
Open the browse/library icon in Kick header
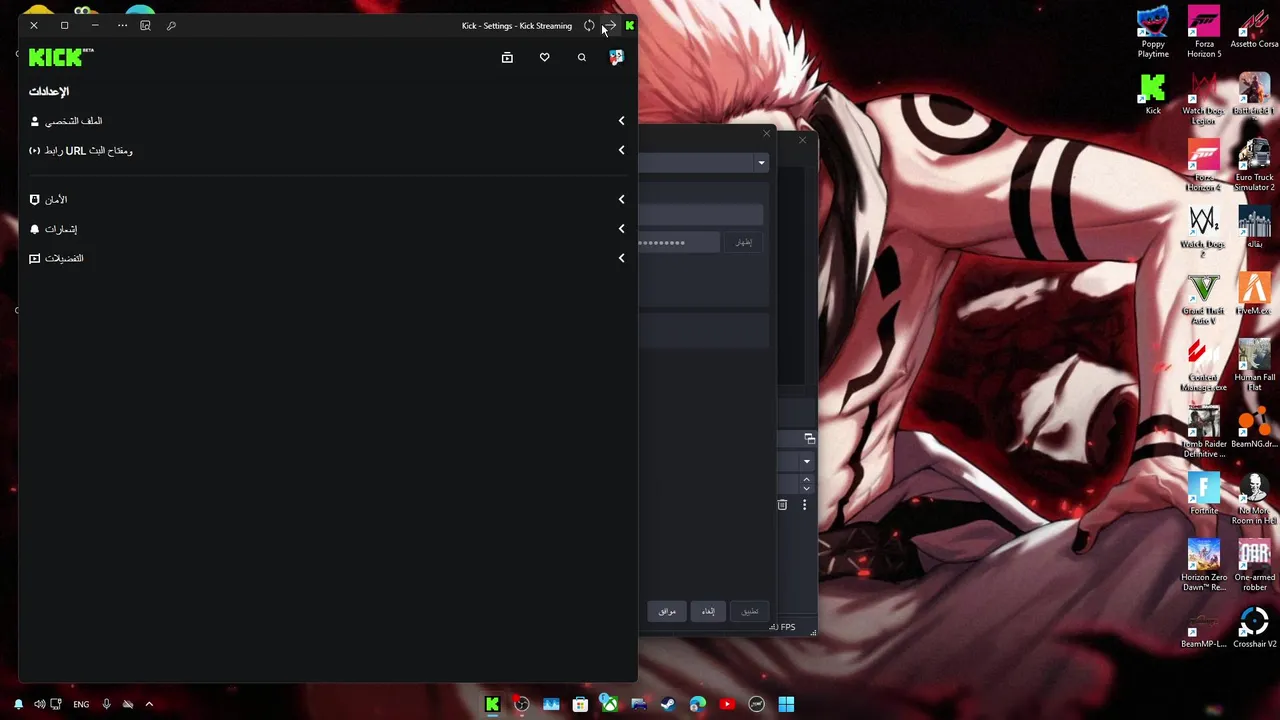click(x=507, y=58)
